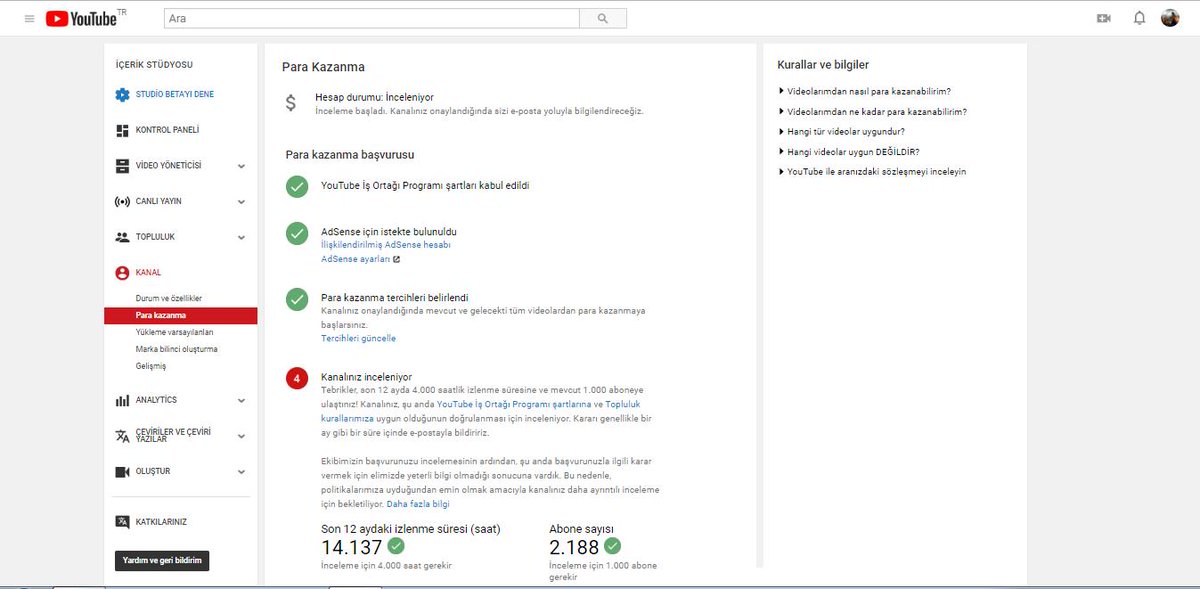Click the Çeviriler translate icon
The width and height of the screenshot is (1200, 589).
pyautogui.click(x=122, y=436)
